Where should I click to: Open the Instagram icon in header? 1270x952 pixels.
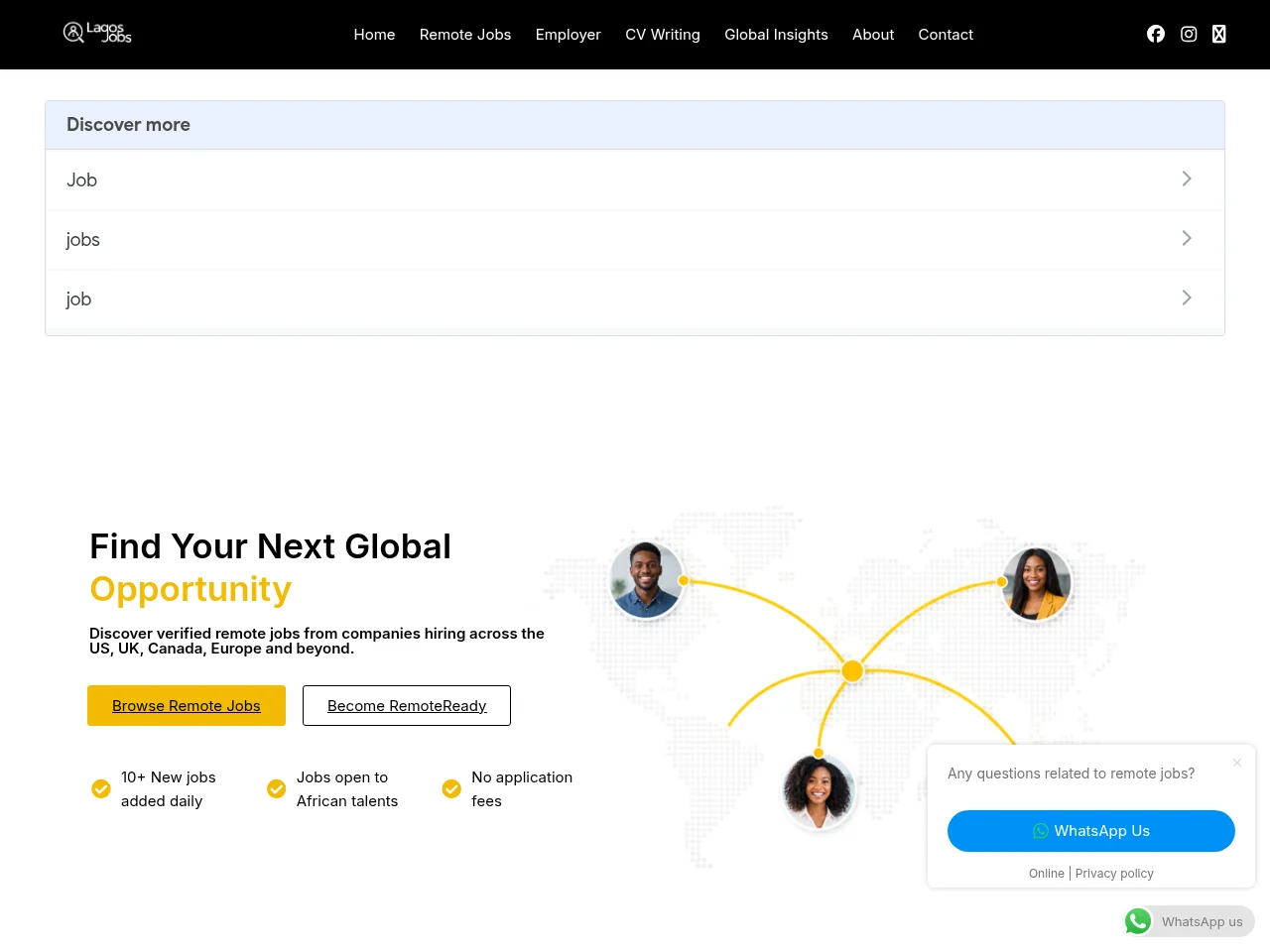pos(1189,34)
